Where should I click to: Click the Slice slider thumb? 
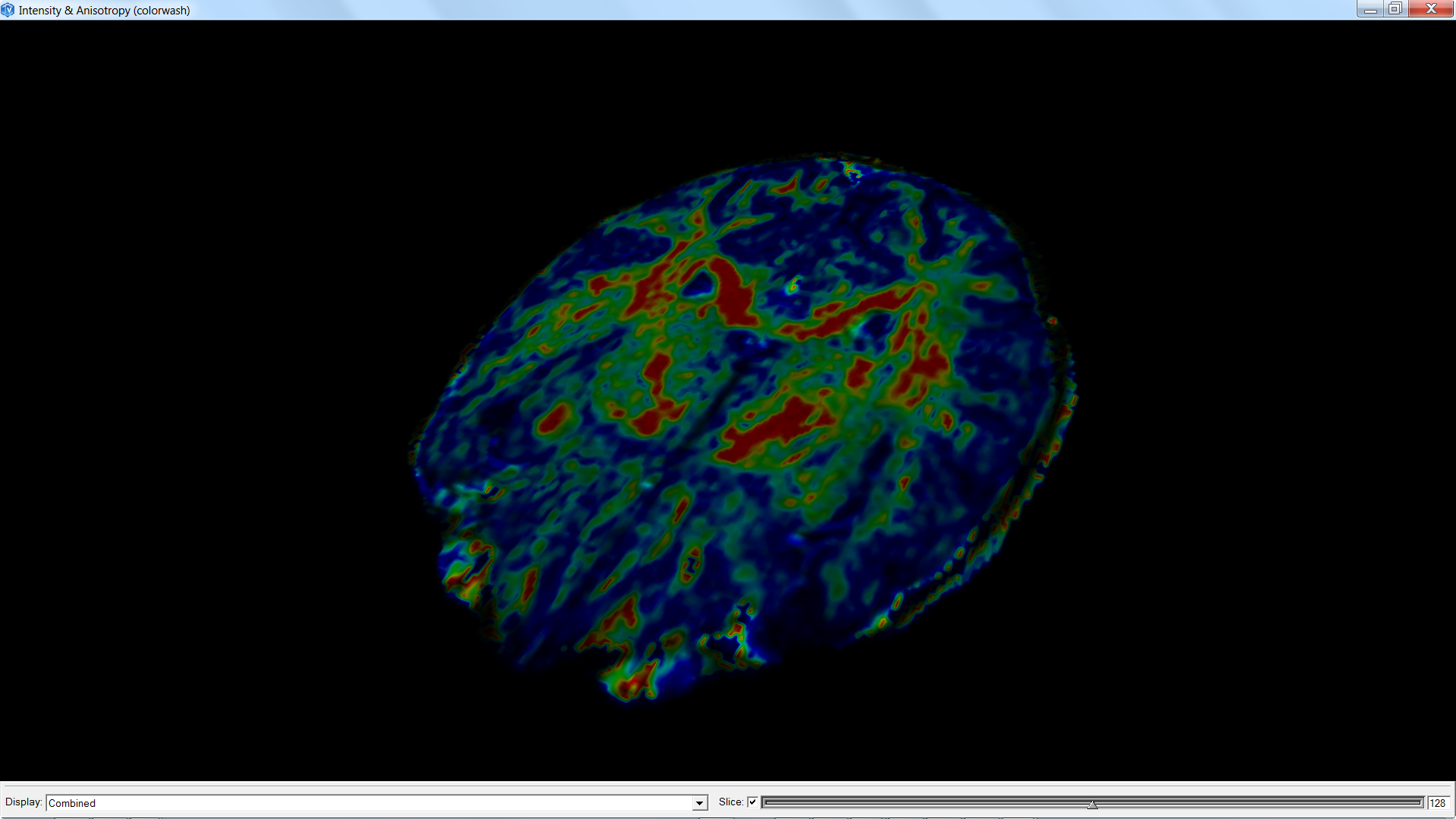coord(1092,804)
